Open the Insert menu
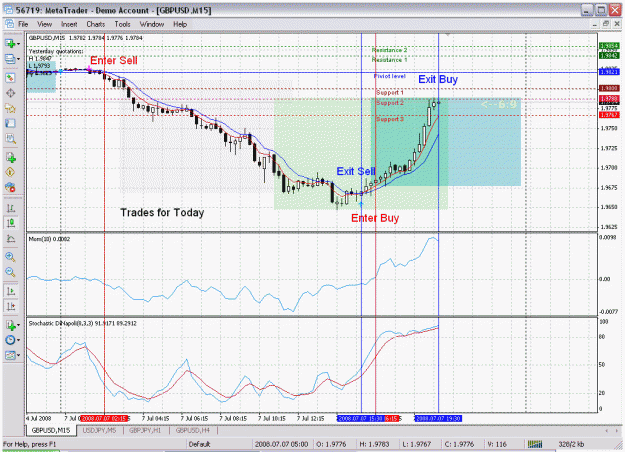The width and height of the screenshot is (625, 452). tap(69, 24)
